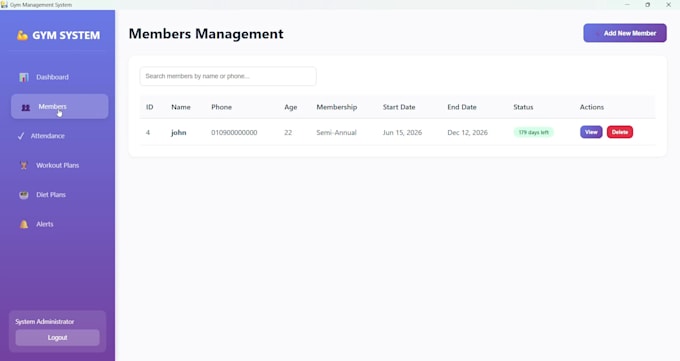The image size is (680, 361).
Task: Close the Gym Management System window
Action: coord(668,5)
